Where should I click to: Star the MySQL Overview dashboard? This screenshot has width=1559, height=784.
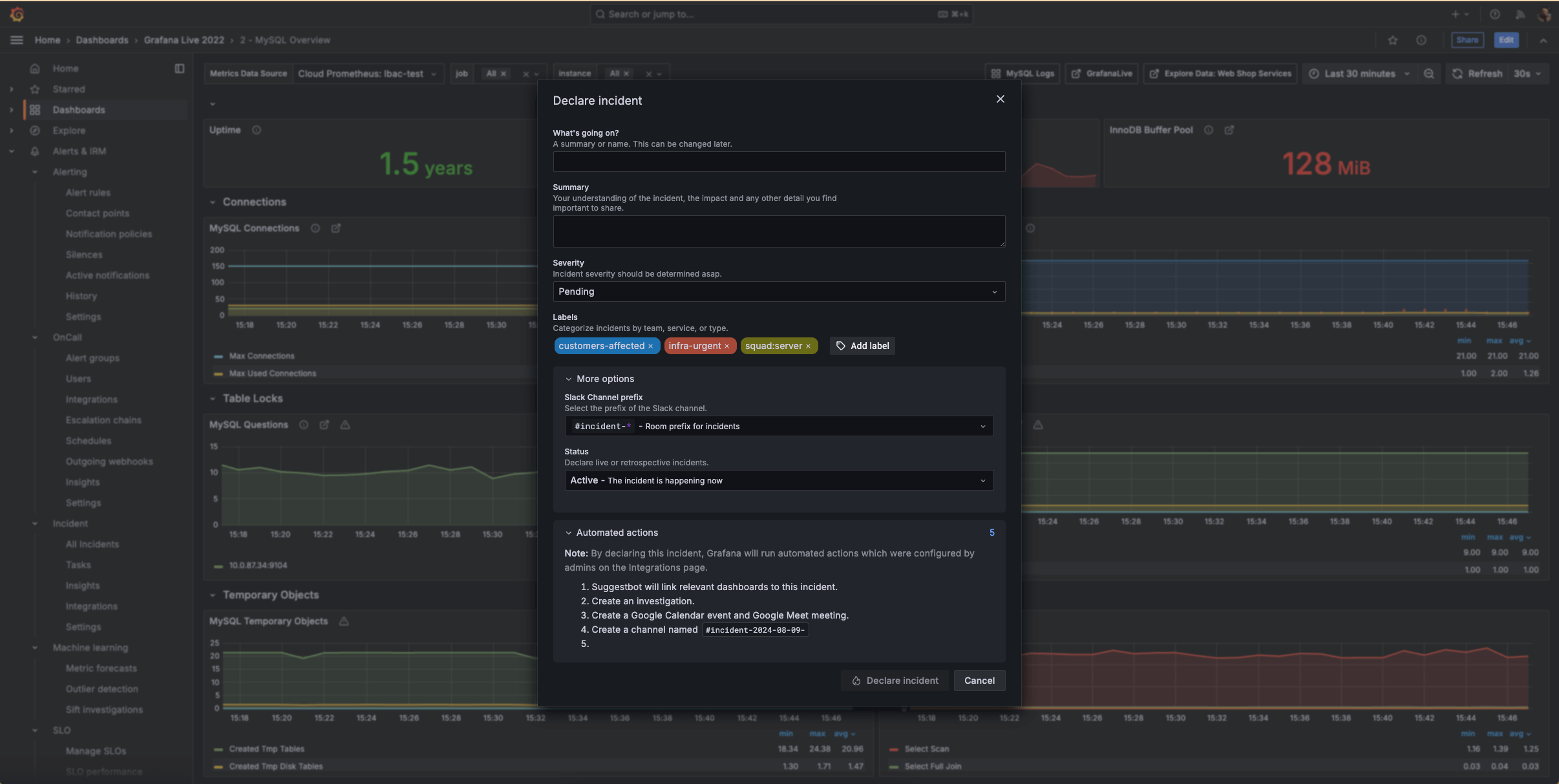pyautogui.click(x=1393, y=39)
